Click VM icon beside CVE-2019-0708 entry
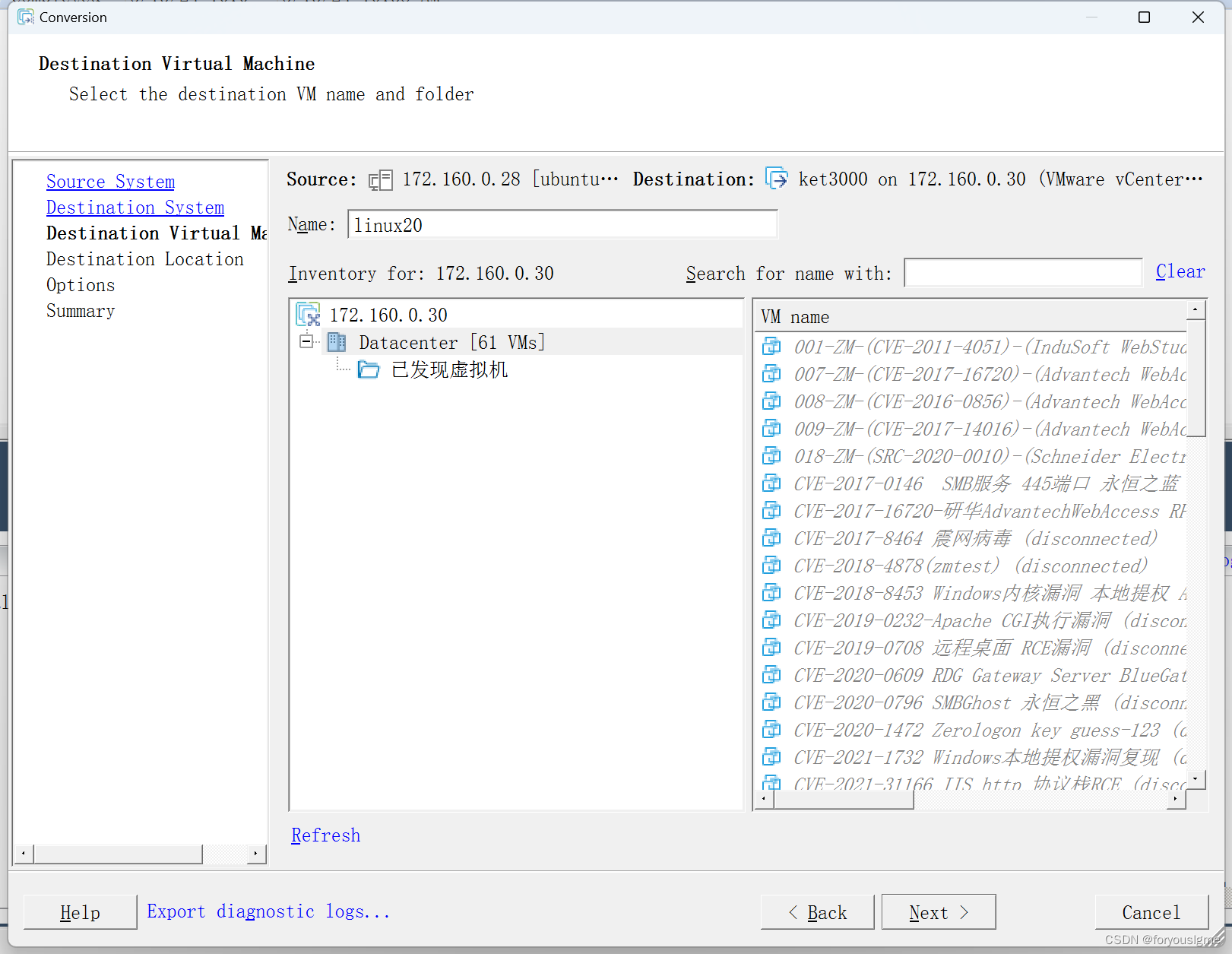This screenshot has width=1232, height=954. 771,648
